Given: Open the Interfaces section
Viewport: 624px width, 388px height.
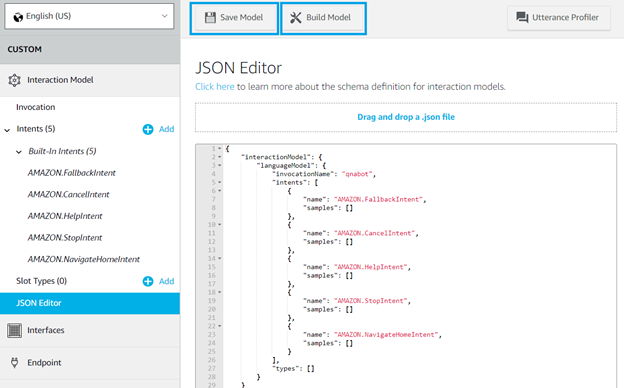Looking at the screenshot, I should tap(90, 330).
